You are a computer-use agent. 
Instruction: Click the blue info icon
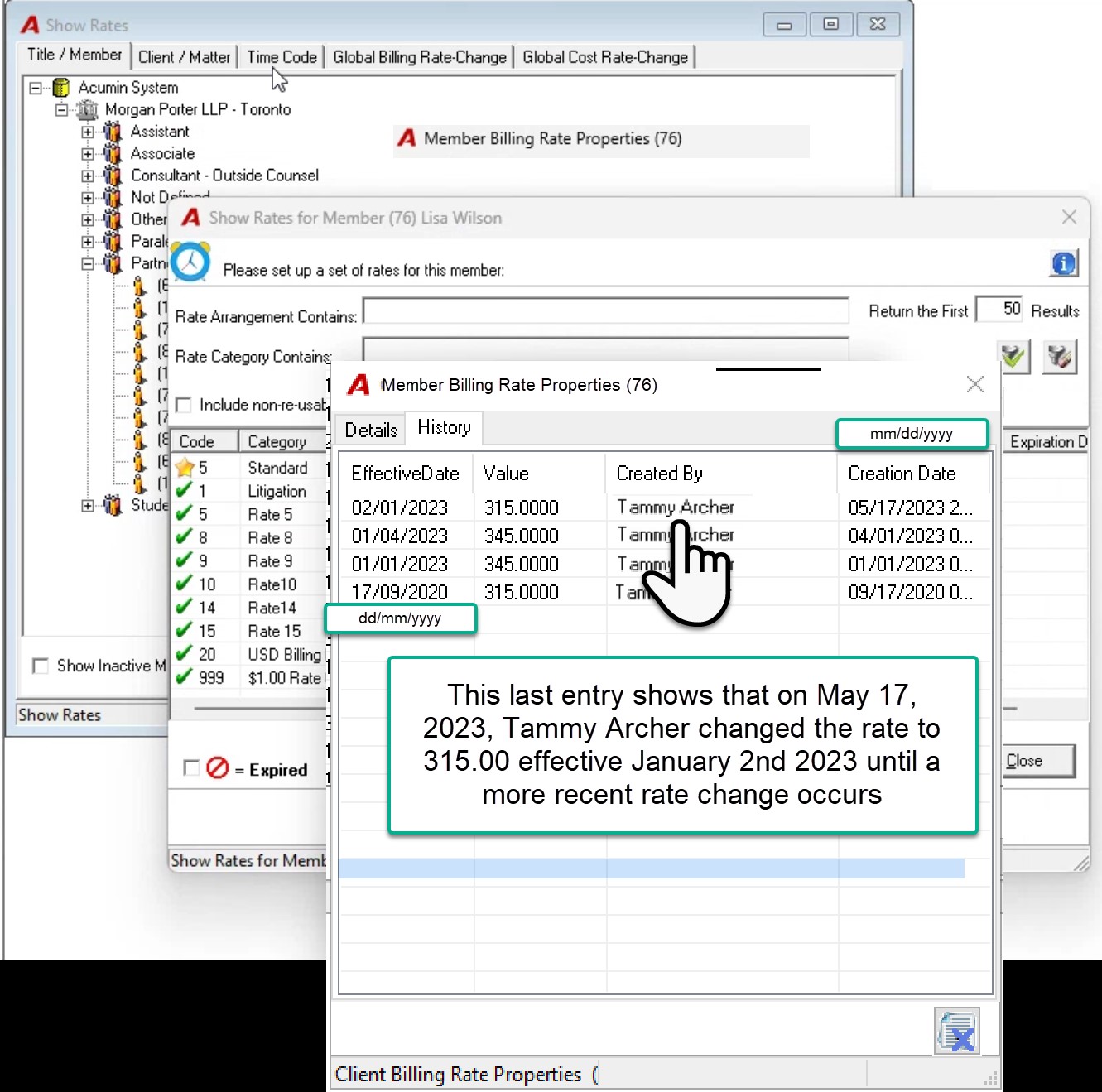pos(1063,264)
